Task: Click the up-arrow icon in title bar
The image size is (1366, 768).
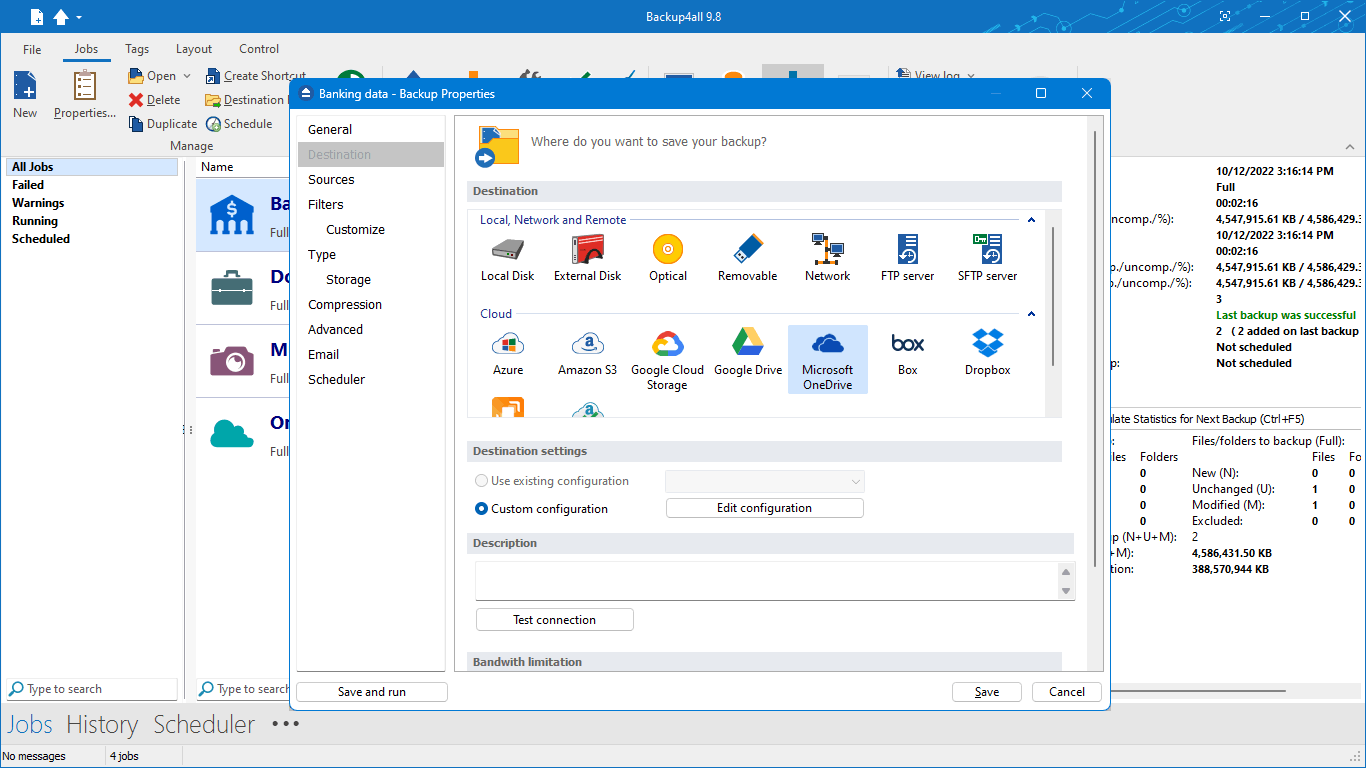Action: pos(61,16)
